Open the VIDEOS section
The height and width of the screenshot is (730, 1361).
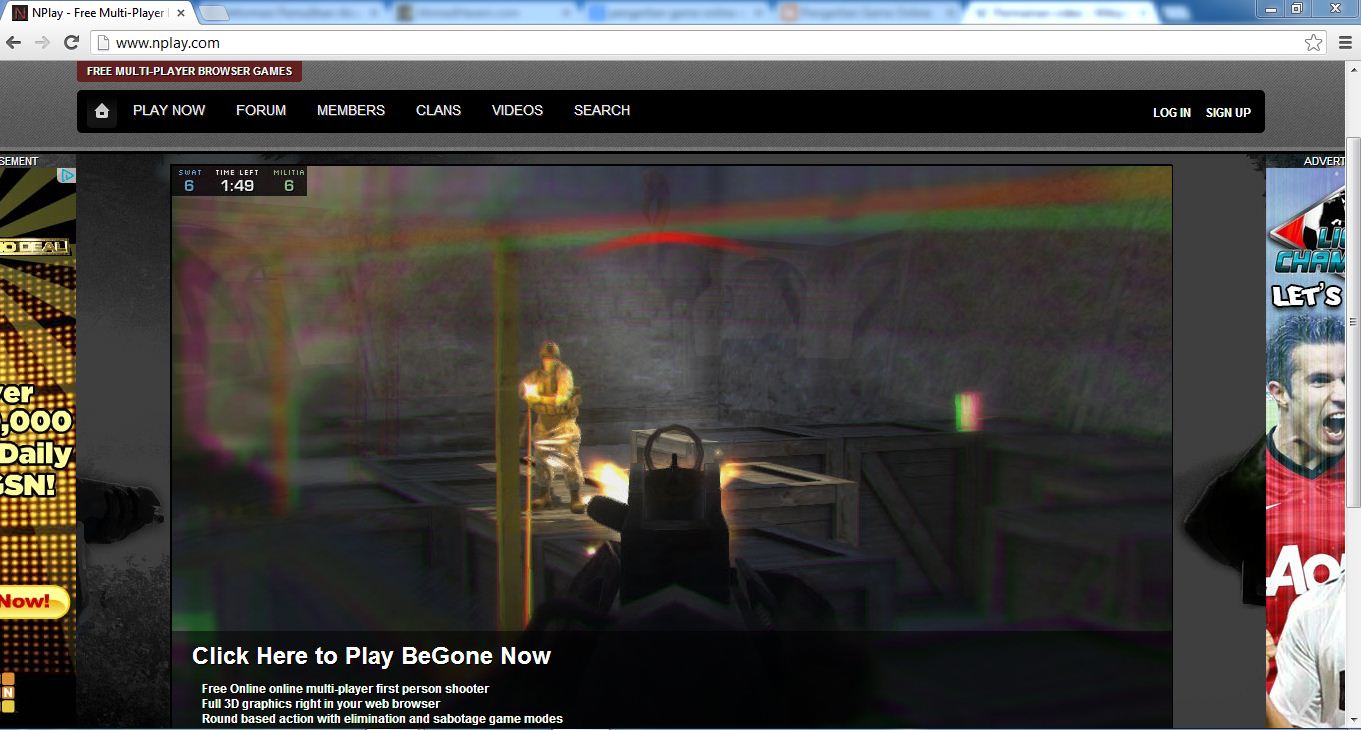(516, 111)
